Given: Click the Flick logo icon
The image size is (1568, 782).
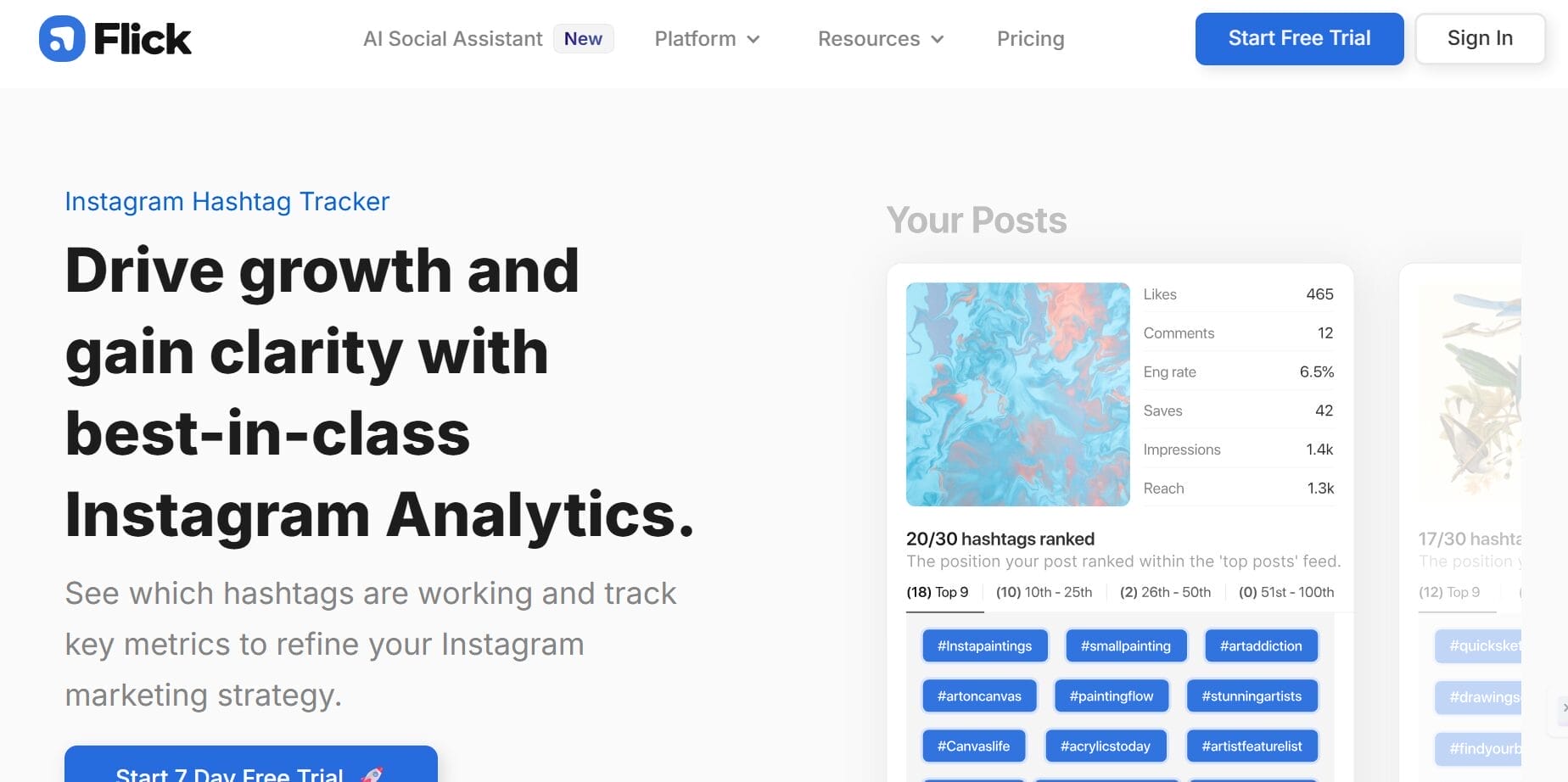Looking at the screenshot, I should (62, 39).
